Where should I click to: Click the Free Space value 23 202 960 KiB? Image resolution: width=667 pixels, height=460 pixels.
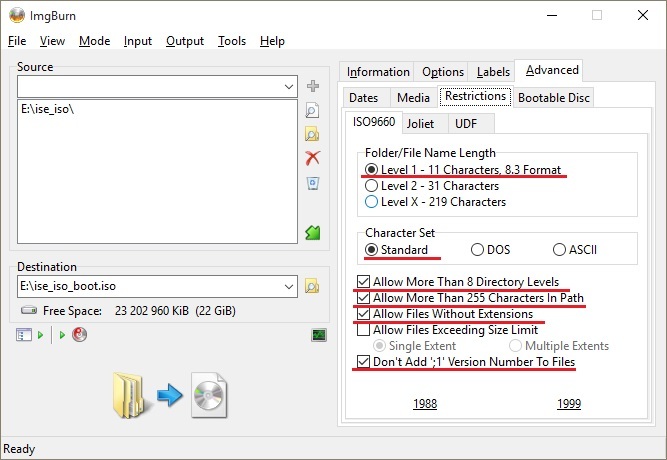click(x=151, y=311)
